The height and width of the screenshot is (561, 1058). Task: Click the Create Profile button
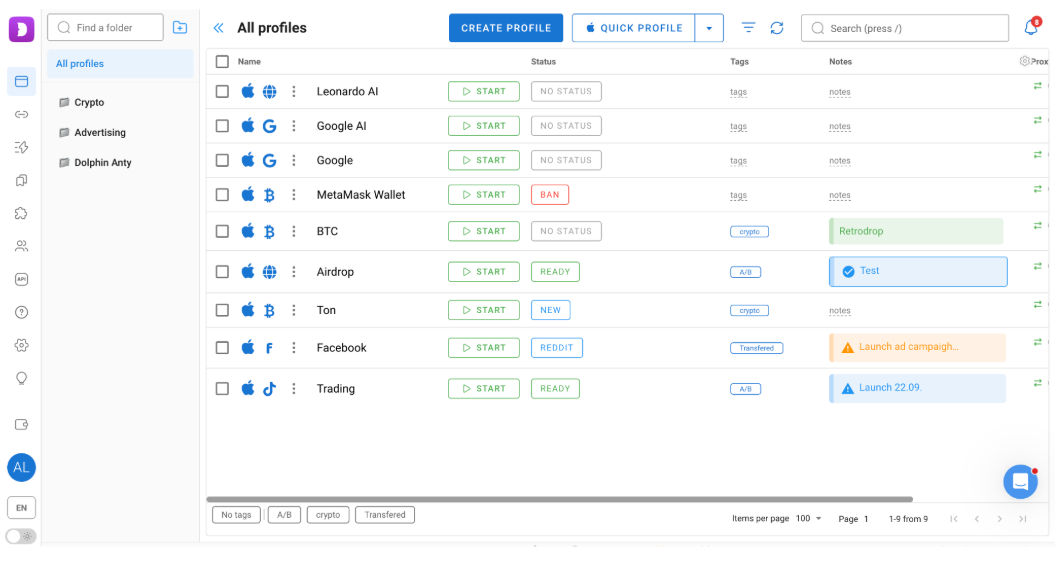pos(506,28)
